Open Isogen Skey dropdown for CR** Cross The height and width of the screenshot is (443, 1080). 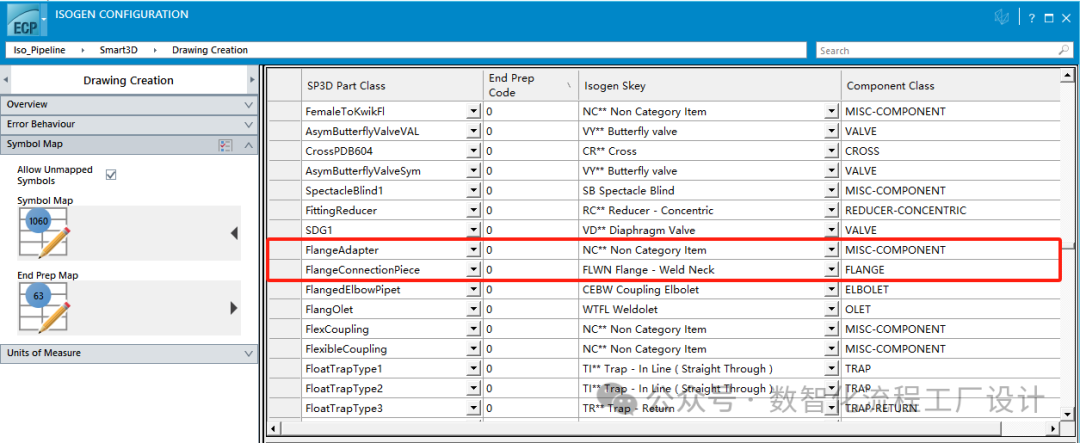[831, 151]
